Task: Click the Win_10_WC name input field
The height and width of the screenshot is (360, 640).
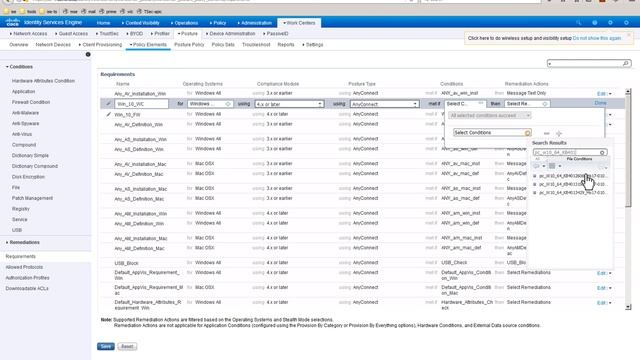Action: pos(141,104)
